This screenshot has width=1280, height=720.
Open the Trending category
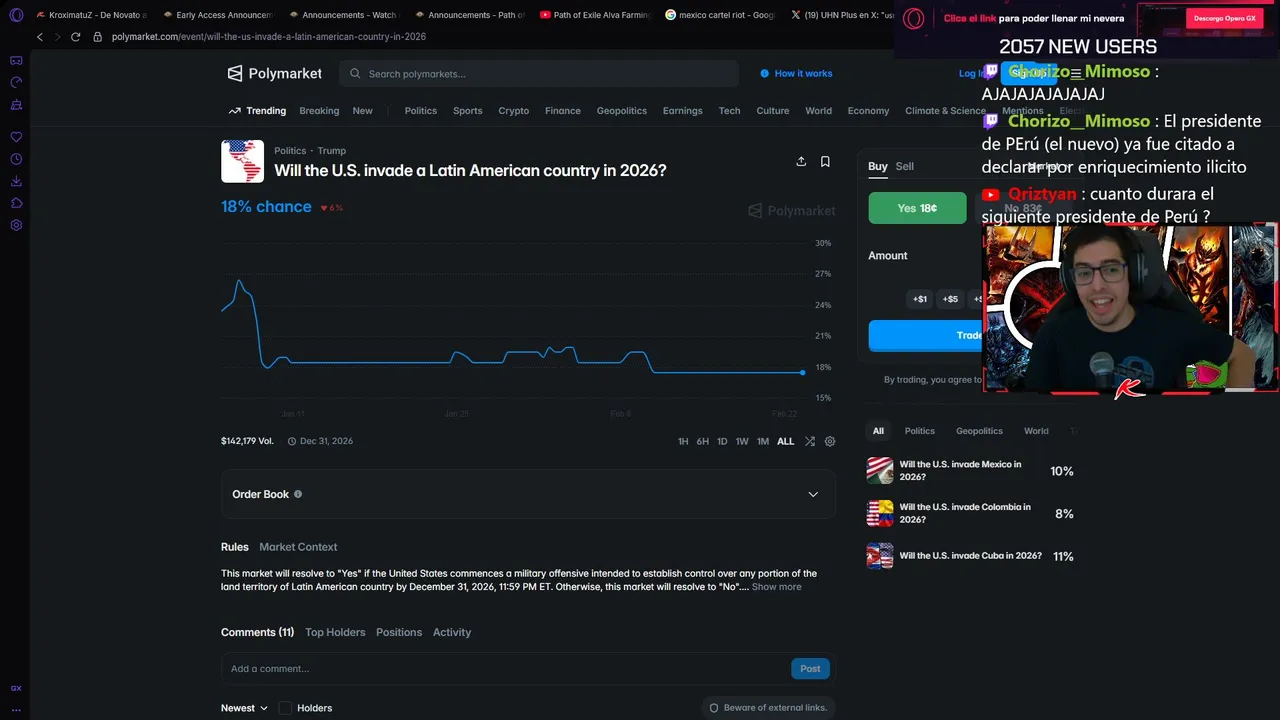[257, 111]
